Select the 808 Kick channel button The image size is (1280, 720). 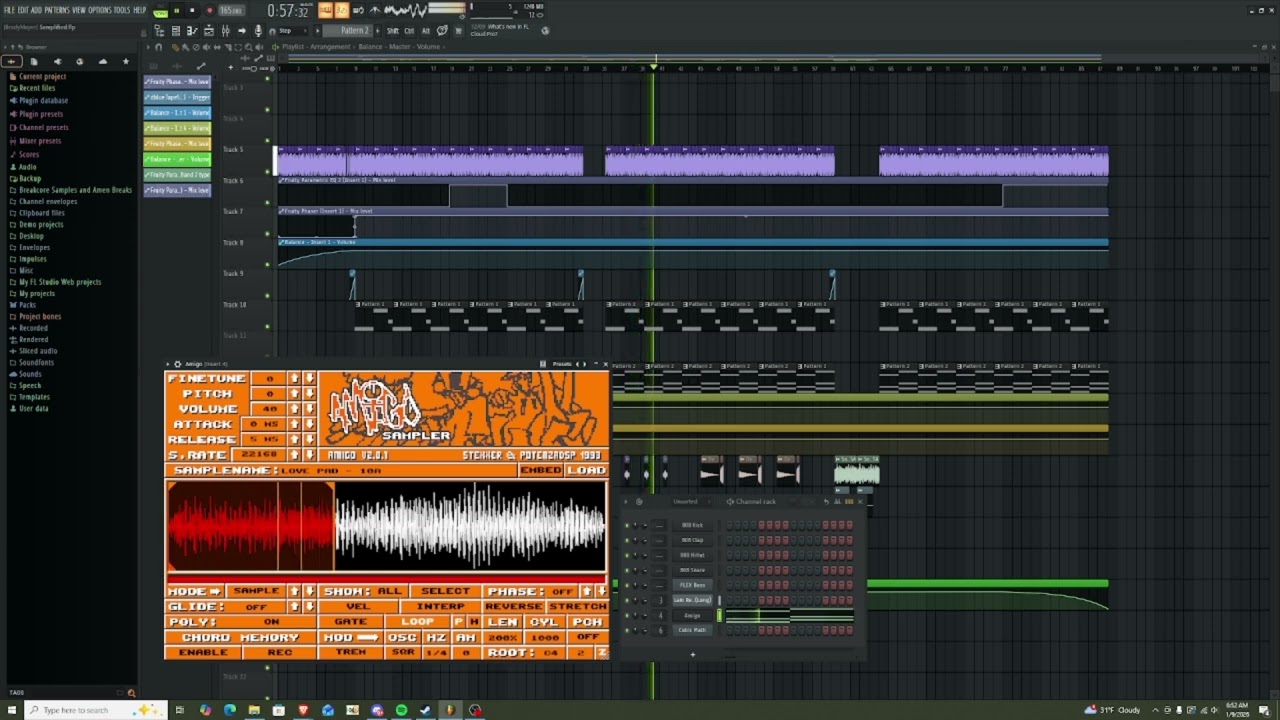pyautogui.click(x=692, y=525)
